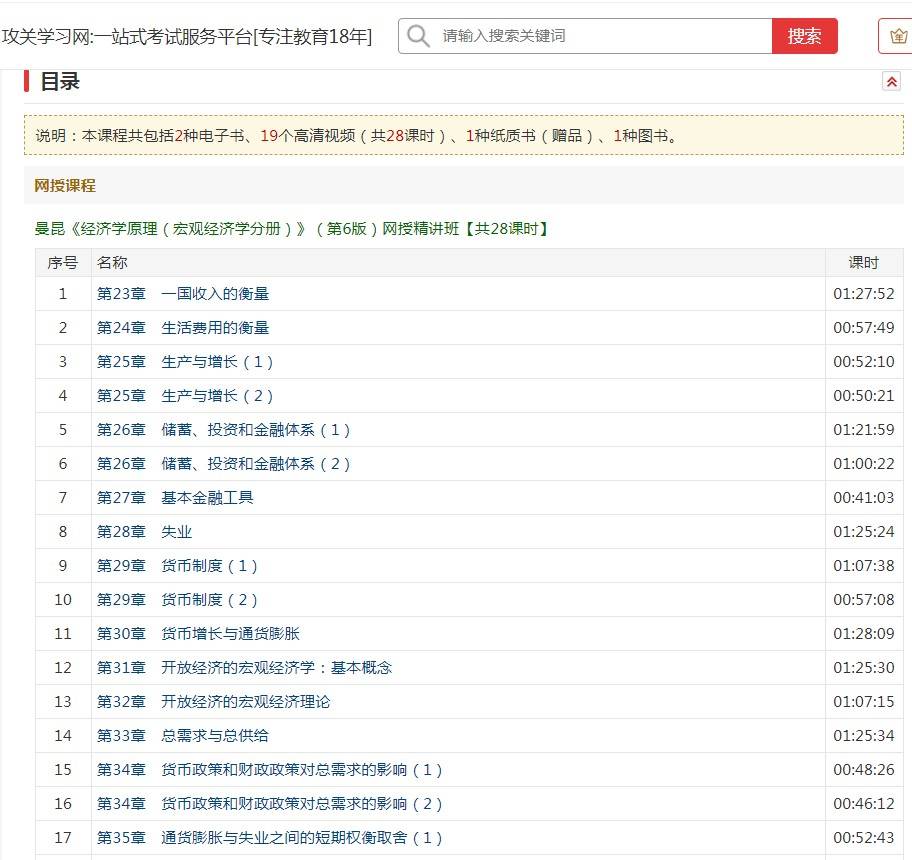Open 第34章 货币政策和财政政策对总需求的影响（2）
Image resolution: width=912 pixels, height=860 pixels.
tap(270, 804)
